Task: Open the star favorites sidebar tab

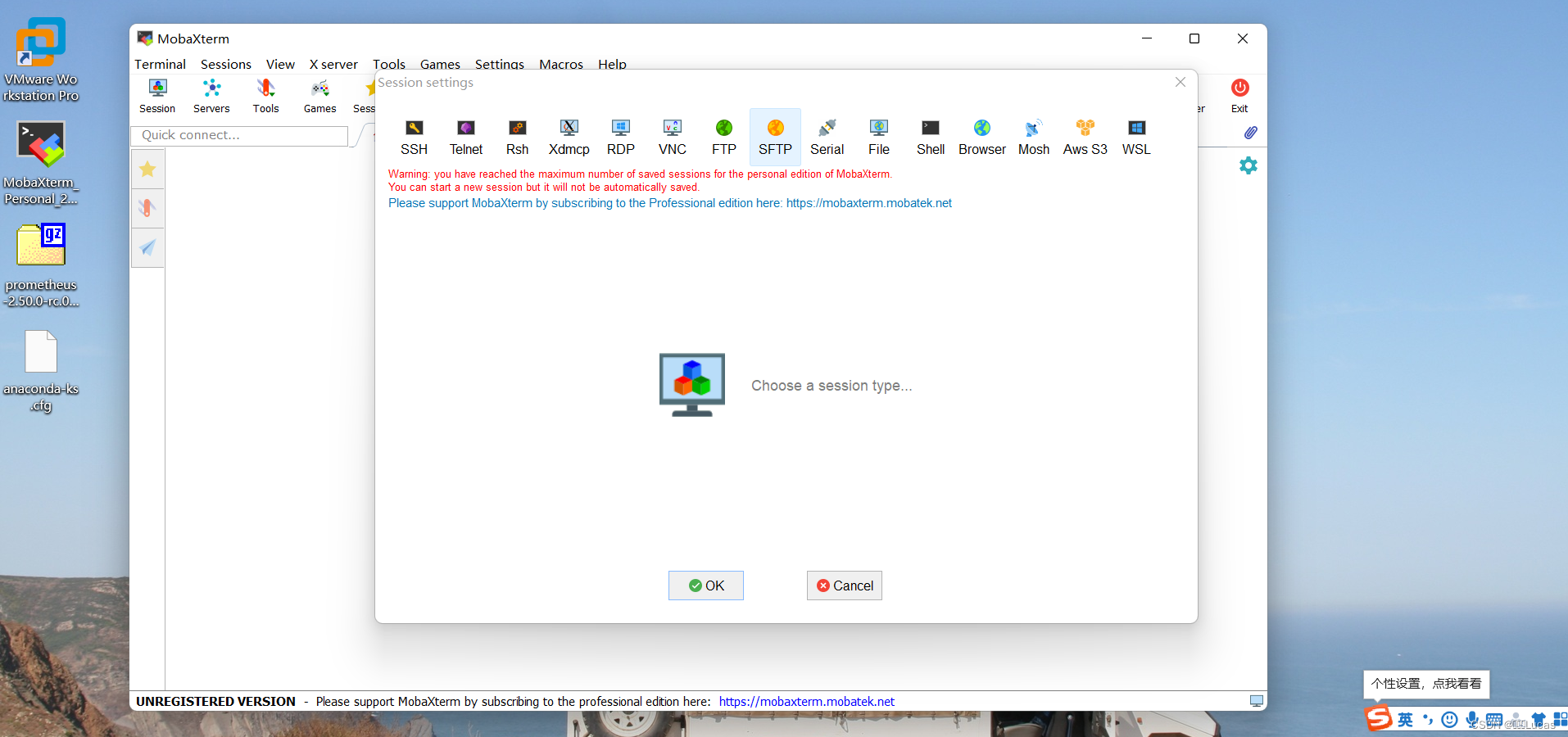Action: click(x=147, y=170)
